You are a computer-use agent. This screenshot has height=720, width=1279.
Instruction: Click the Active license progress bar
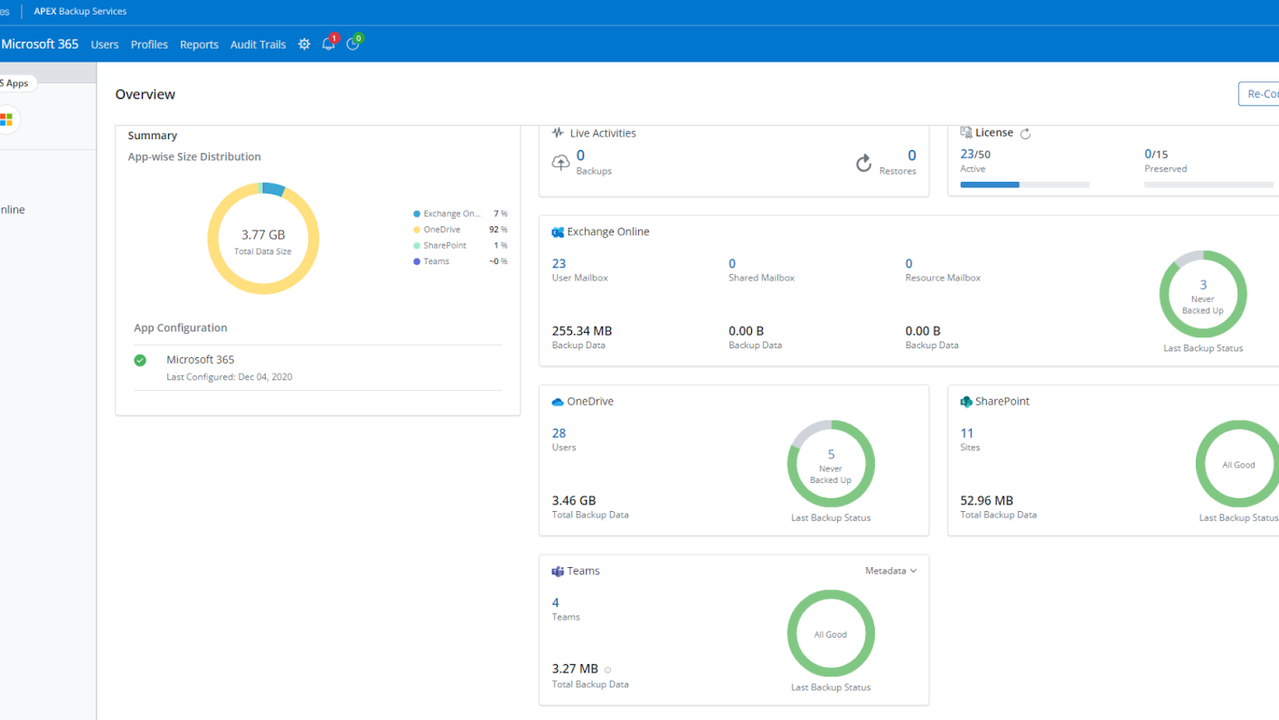[x=1024, y=185]
